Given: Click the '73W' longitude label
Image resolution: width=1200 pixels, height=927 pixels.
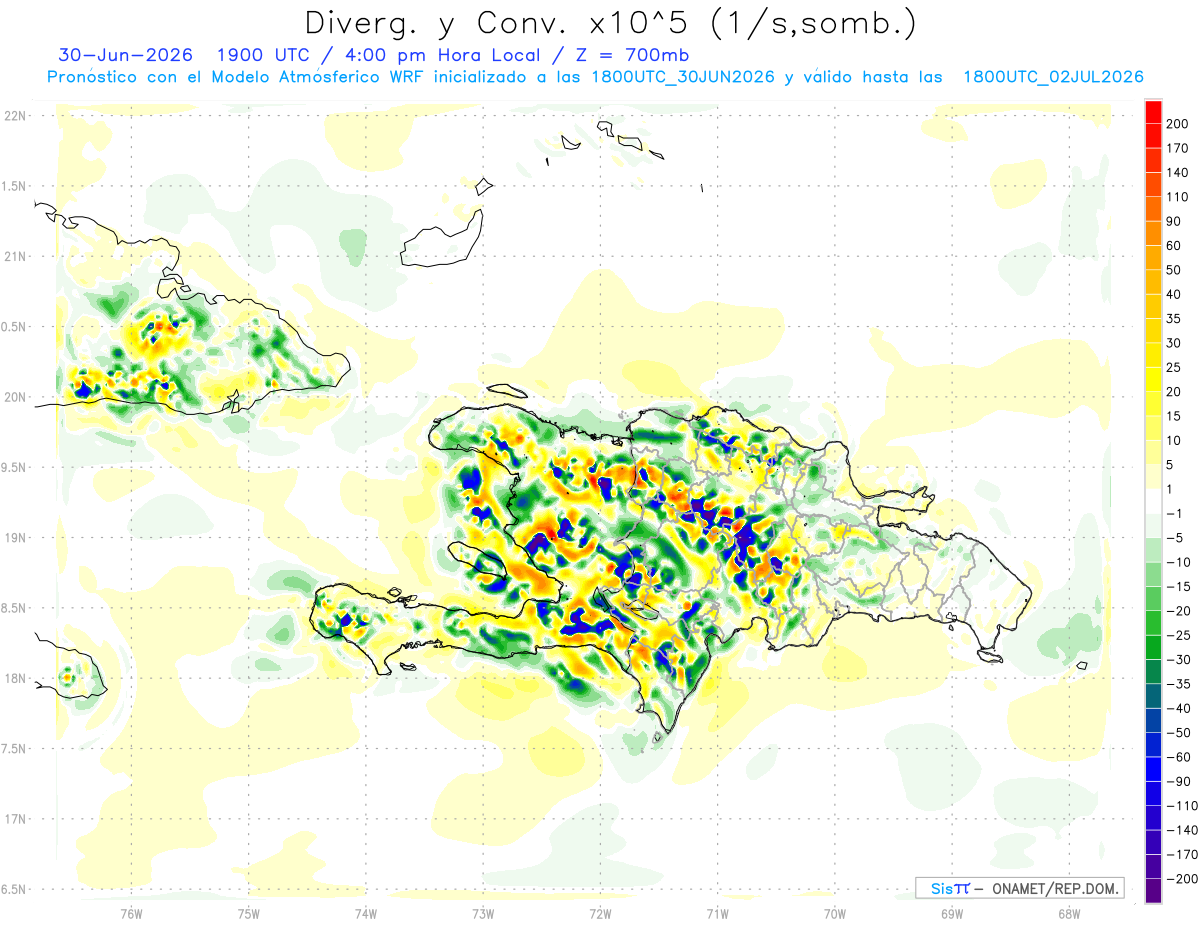Looking at the screenshot, I should click(483, 912).
